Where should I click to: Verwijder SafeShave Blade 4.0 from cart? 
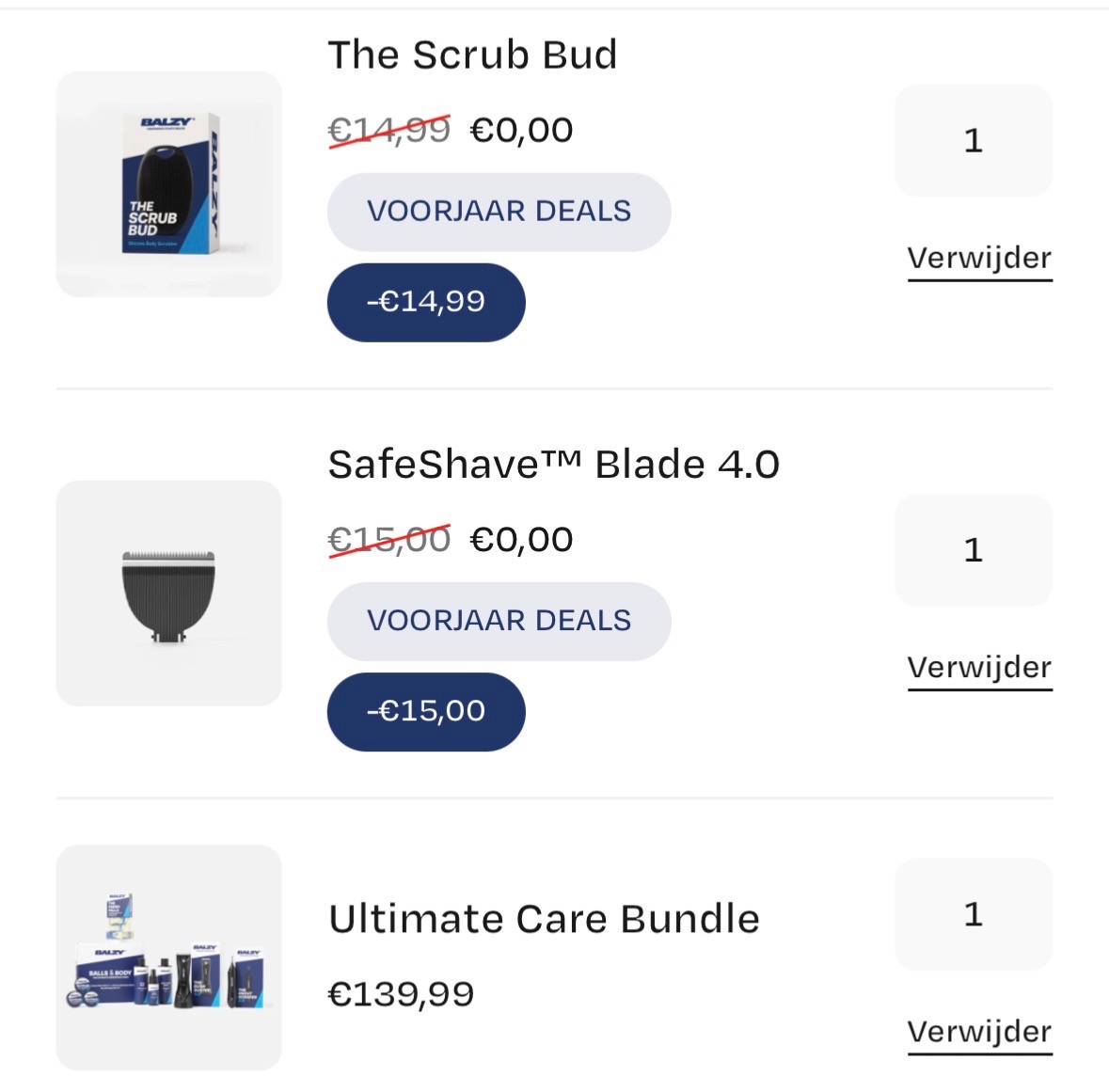pos(979,666)
